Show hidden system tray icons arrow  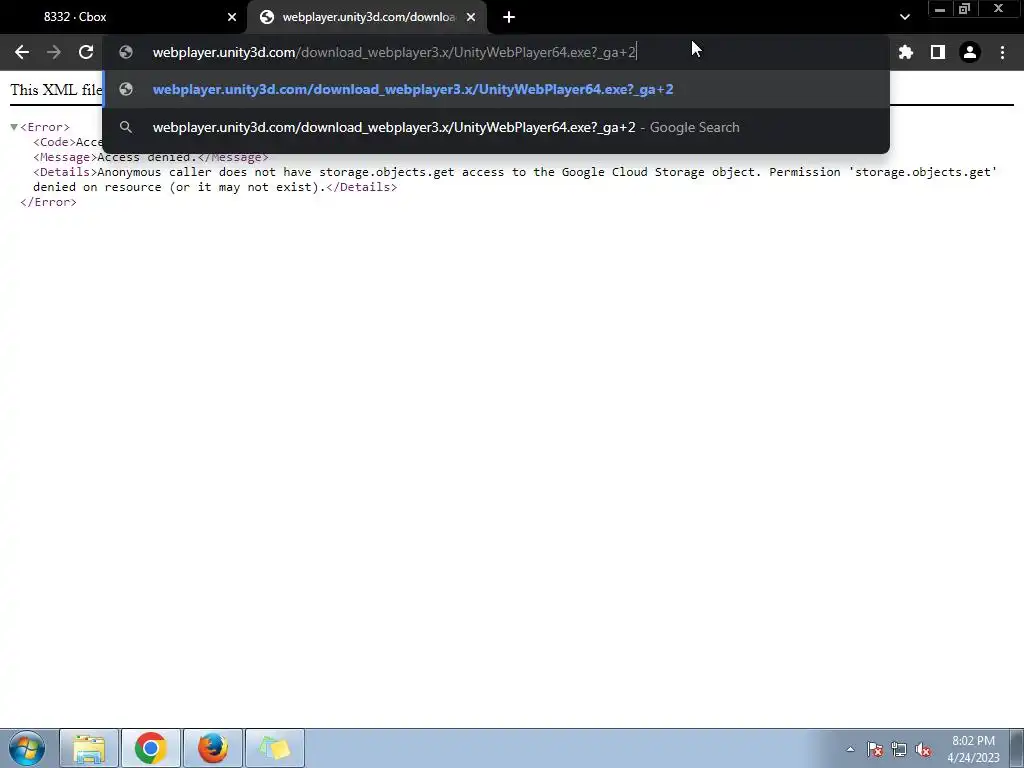[x=850, y=749]
